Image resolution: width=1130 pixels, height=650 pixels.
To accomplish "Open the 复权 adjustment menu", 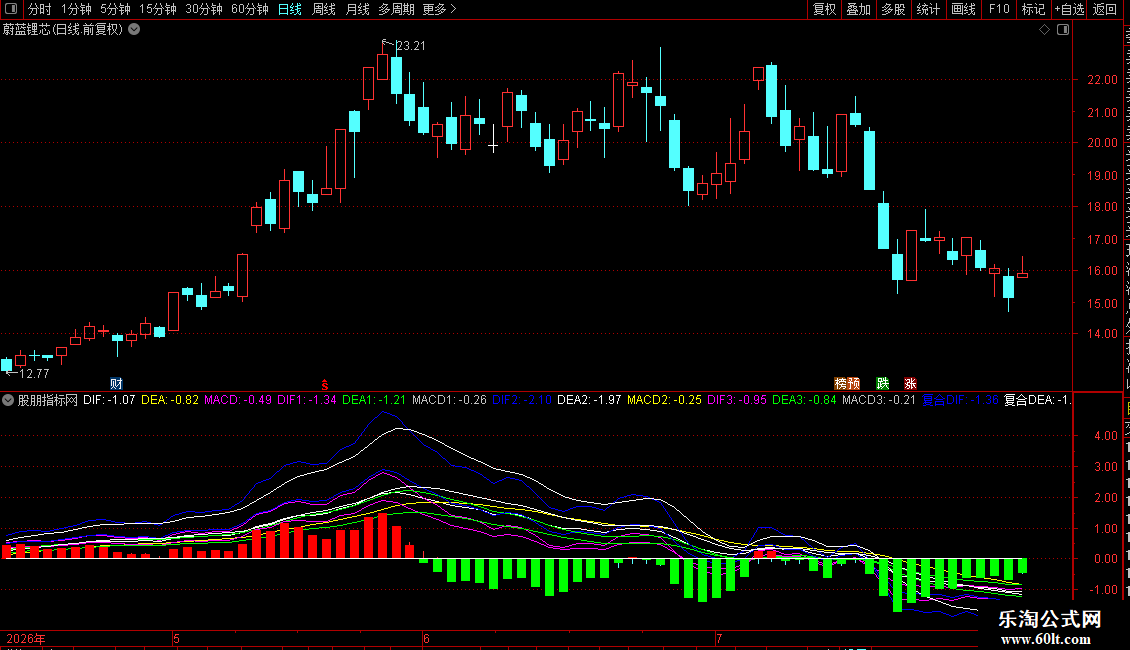I will (824, 9).
